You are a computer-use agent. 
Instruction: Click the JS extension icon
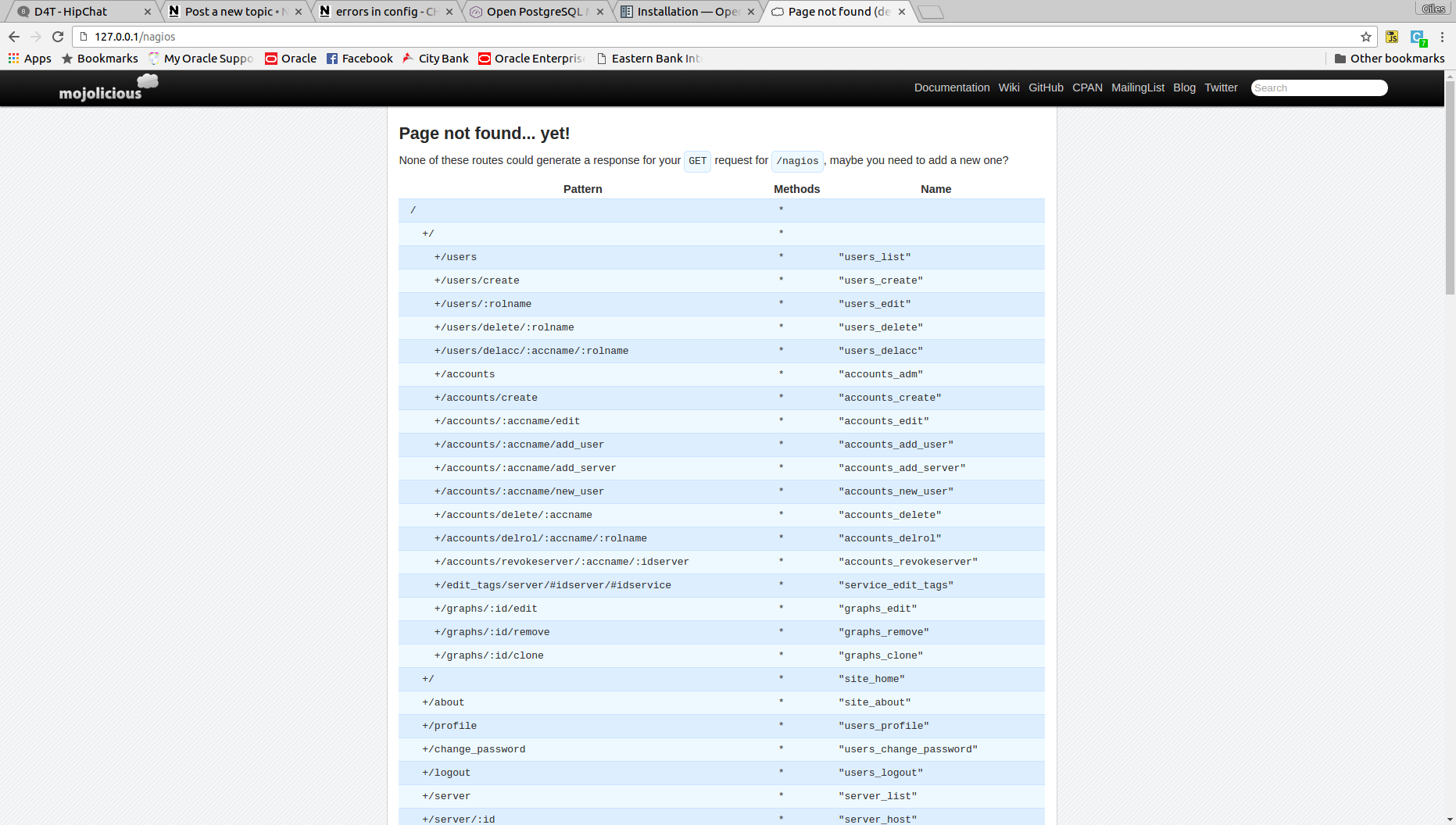1392,37
